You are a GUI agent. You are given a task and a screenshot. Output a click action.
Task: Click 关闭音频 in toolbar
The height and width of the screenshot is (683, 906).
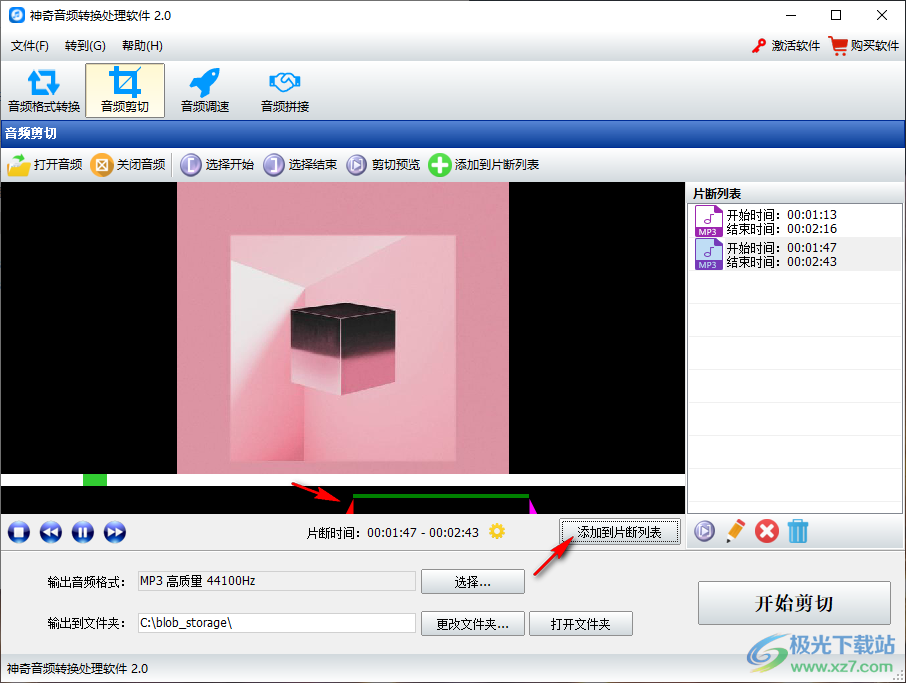pos(128,165)
